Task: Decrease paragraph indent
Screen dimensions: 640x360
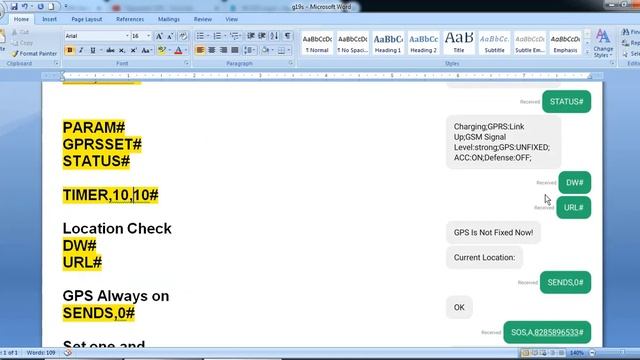Action: [251, 36]
